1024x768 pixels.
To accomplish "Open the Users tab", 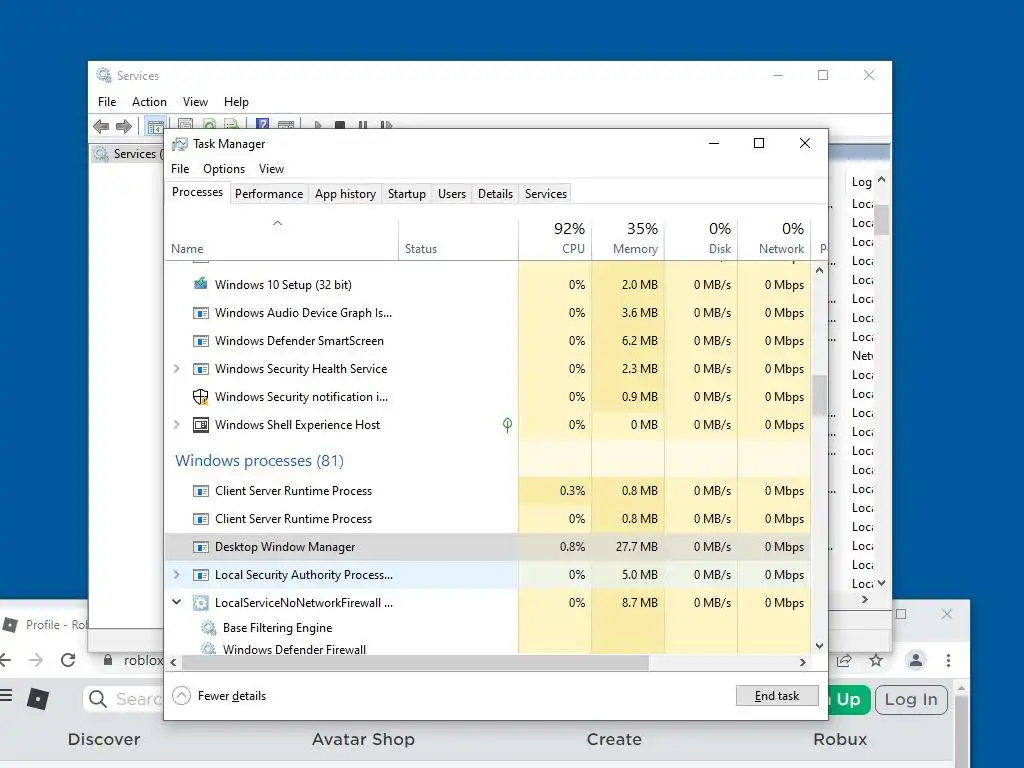I will pos(452,194).
